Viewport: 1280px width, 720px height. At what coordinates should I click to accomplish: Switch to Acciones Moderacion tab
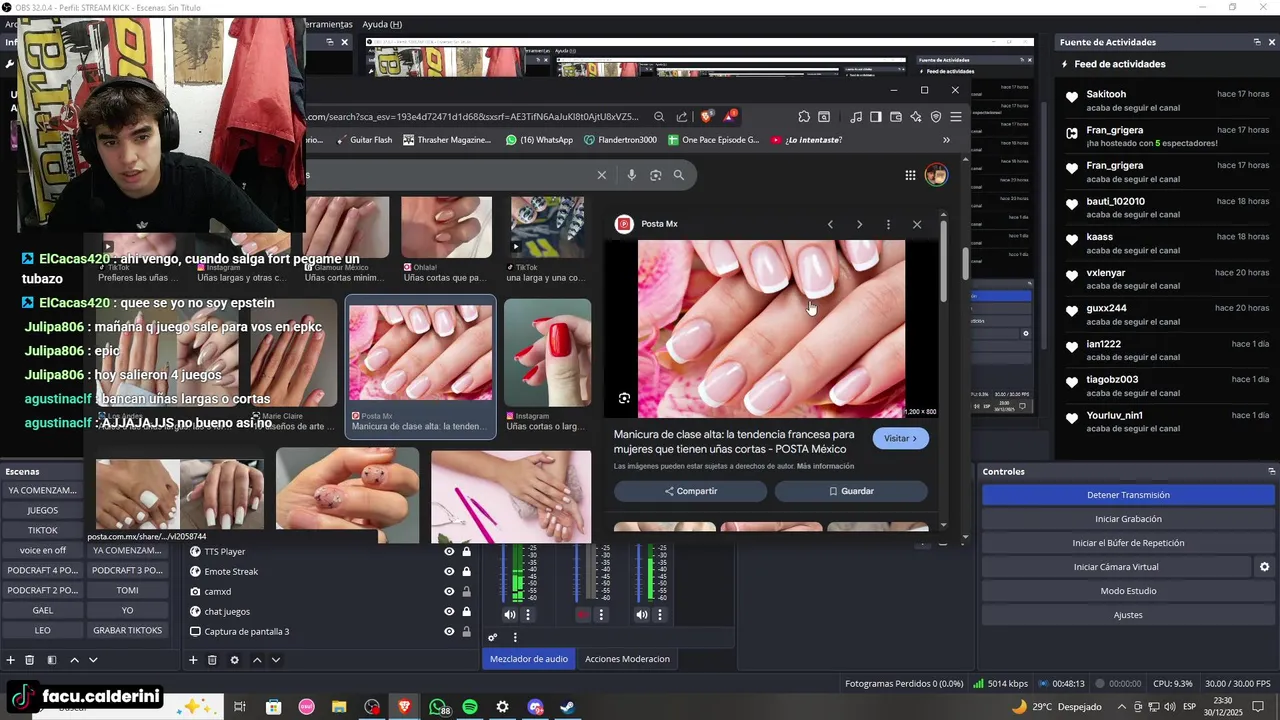coord(627,658)
